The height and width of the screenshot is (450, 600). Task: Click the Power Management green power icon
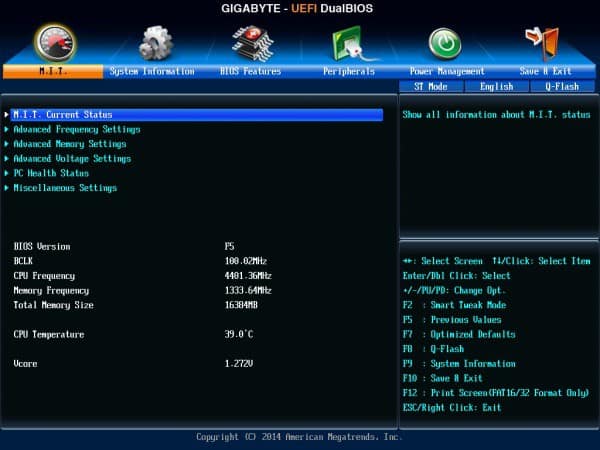click(x=446, y=43)
